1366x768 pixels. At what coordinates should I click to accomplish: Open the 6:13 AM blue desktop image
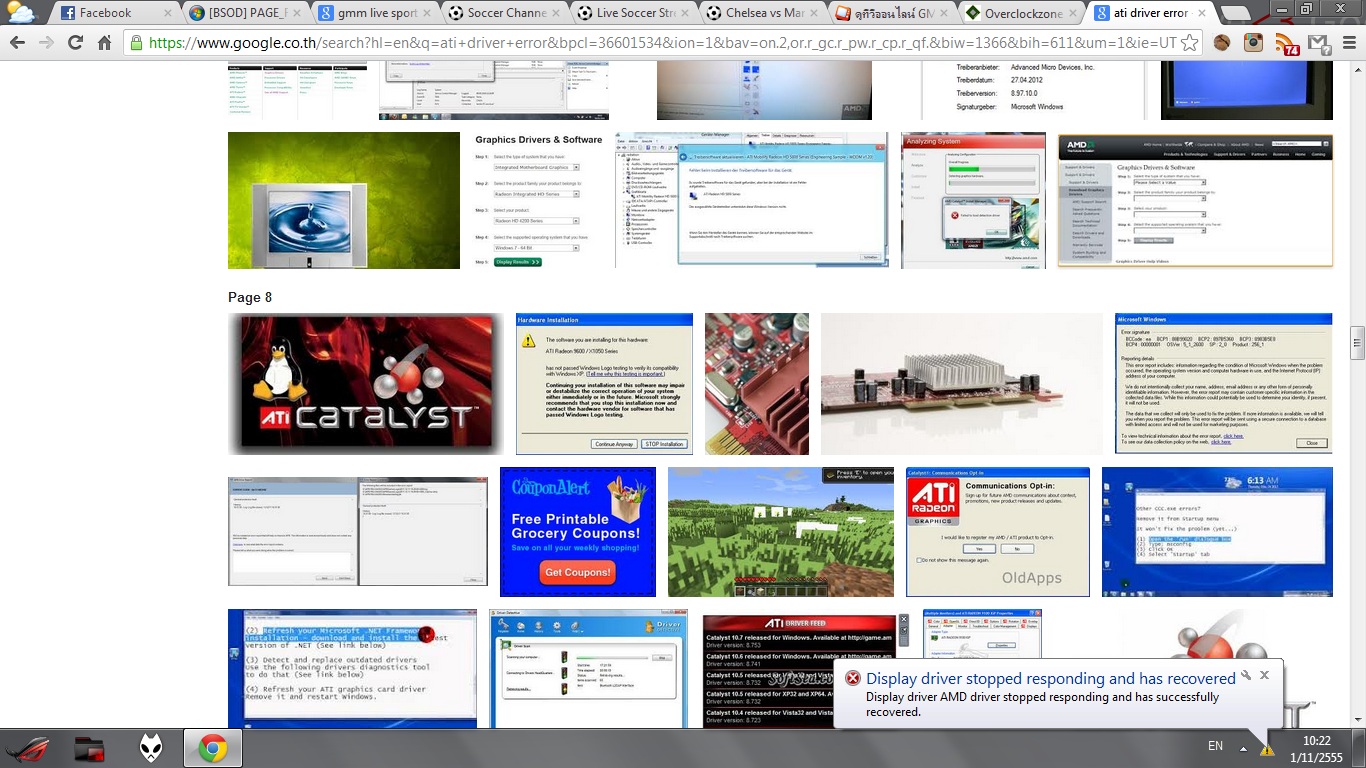(x=1217, y=532)
